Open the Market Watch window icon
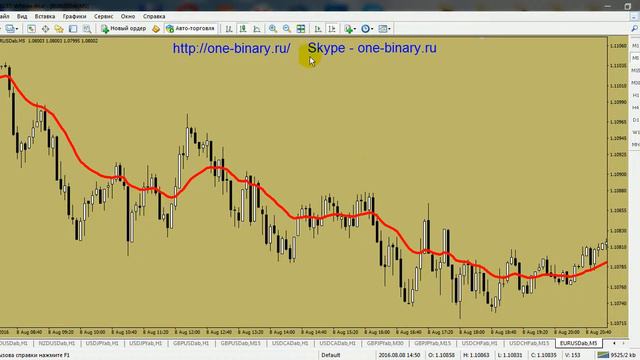Screen dimensions: 640x360 point(31,29)
